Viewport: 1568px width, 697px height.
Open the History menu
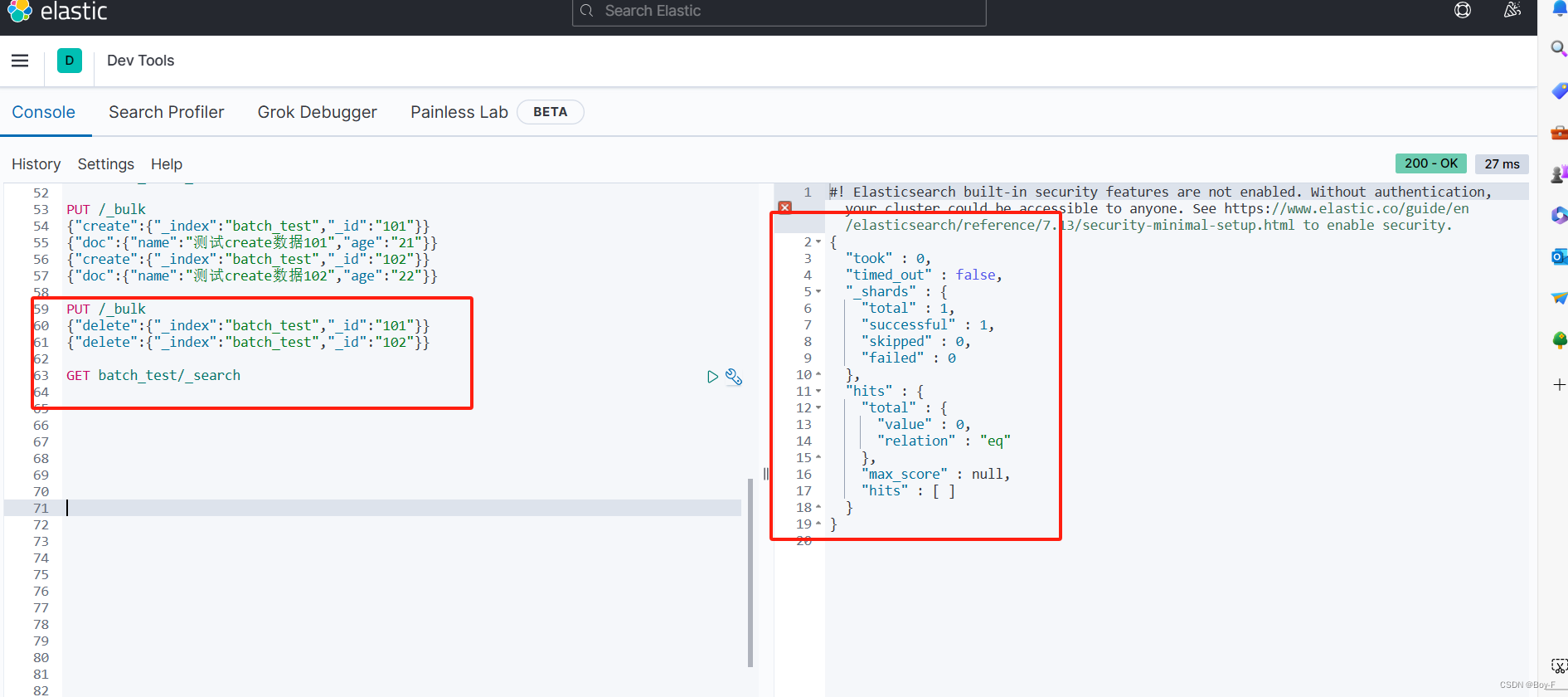[36, 164]
